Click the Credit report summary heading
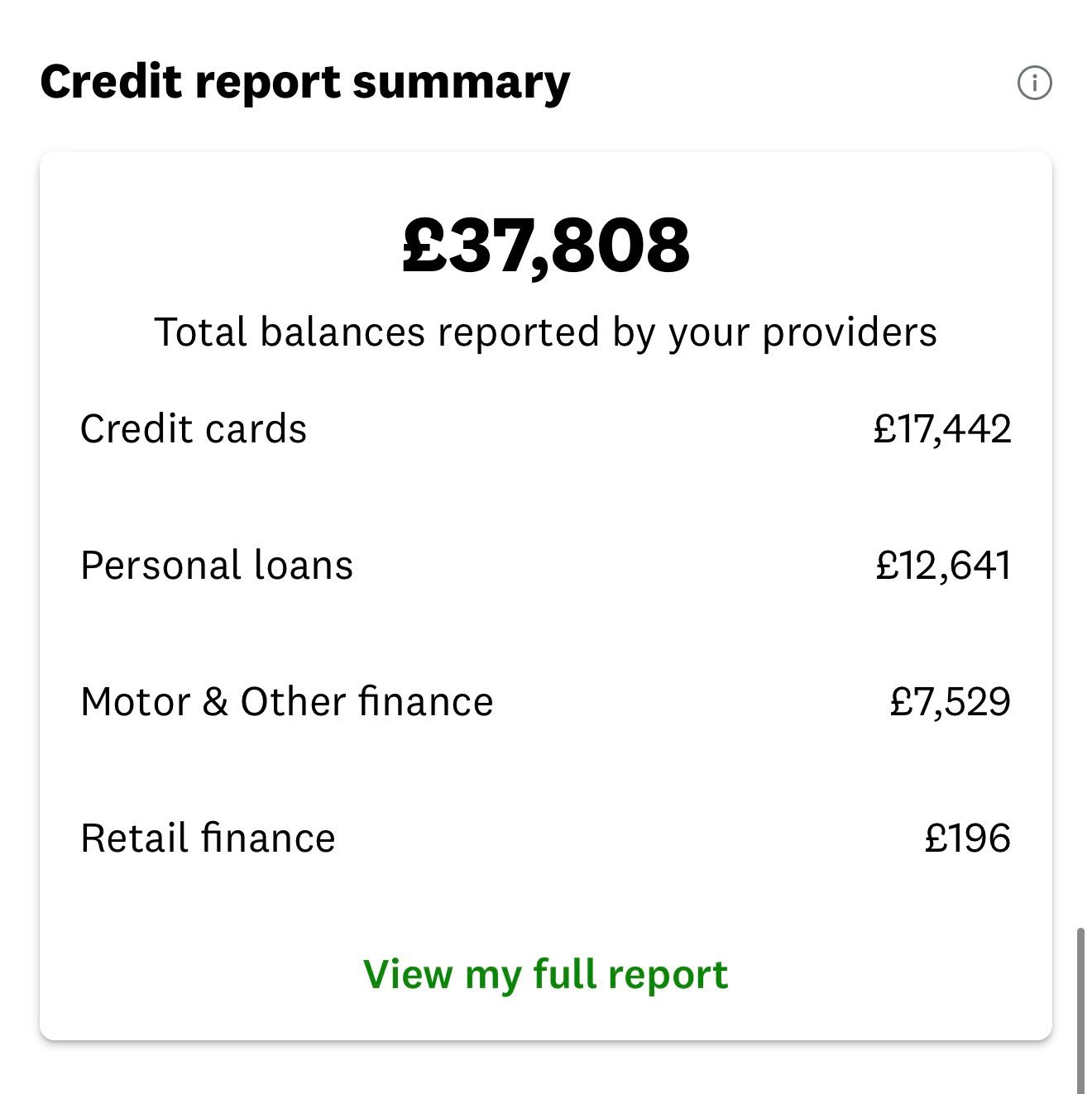The image size is (1092, 1094). (x=305, y=83)
